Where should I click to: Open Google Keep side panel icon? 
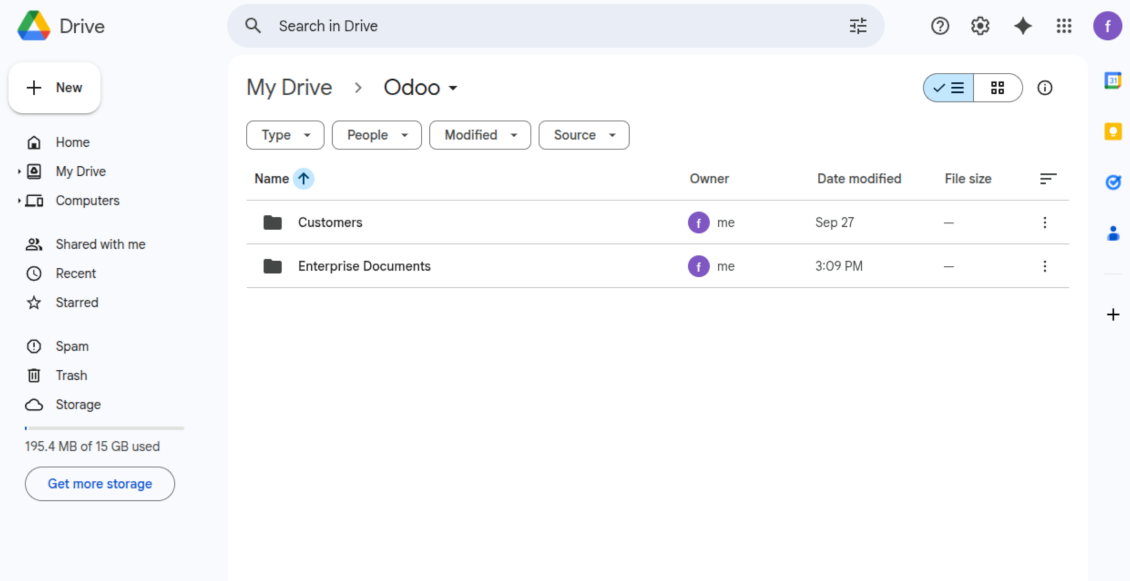point(1113,132)
